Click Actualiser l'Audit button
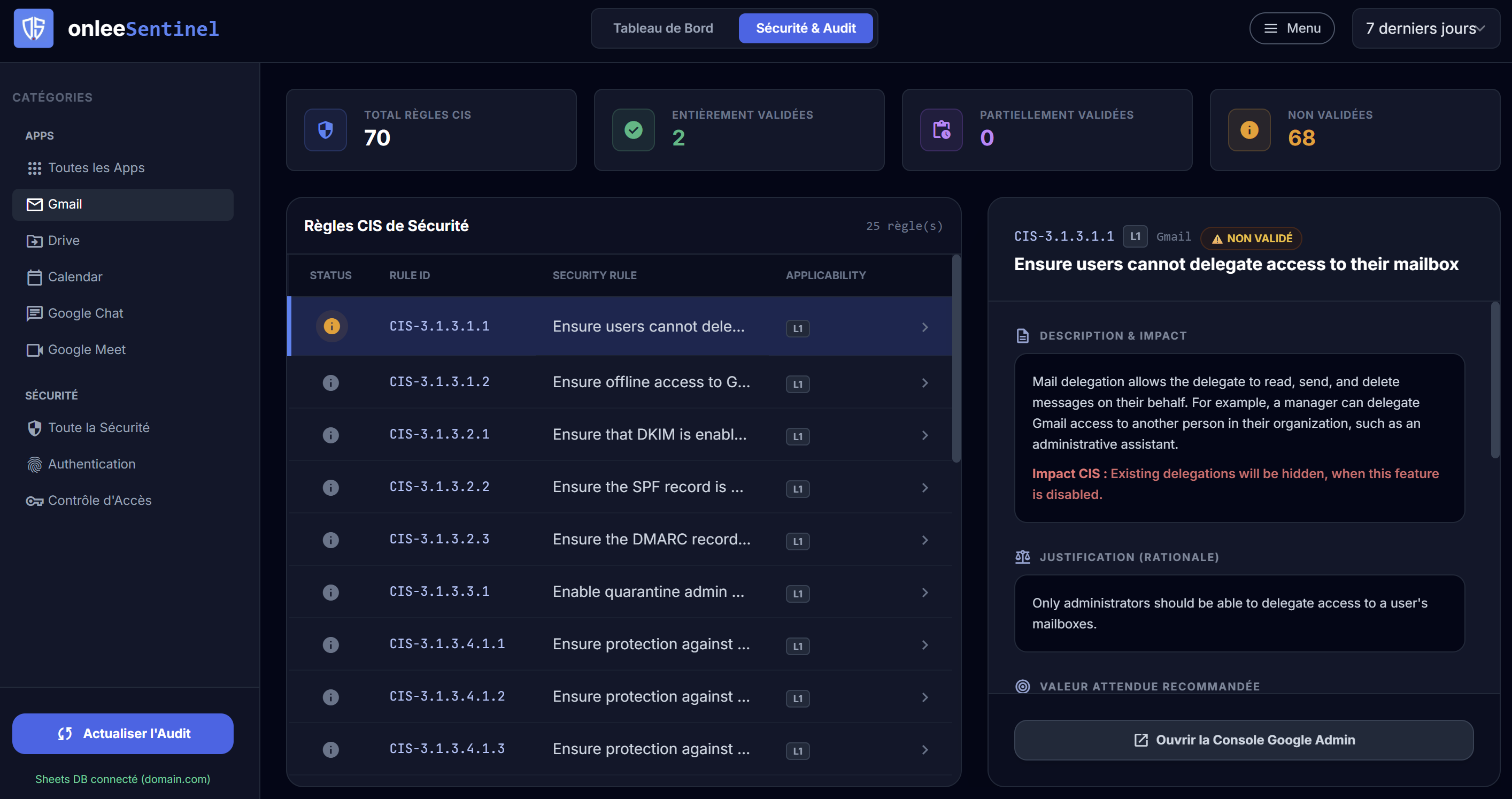This screenshot has width=1512, height=799. click(x=122, y=733)
